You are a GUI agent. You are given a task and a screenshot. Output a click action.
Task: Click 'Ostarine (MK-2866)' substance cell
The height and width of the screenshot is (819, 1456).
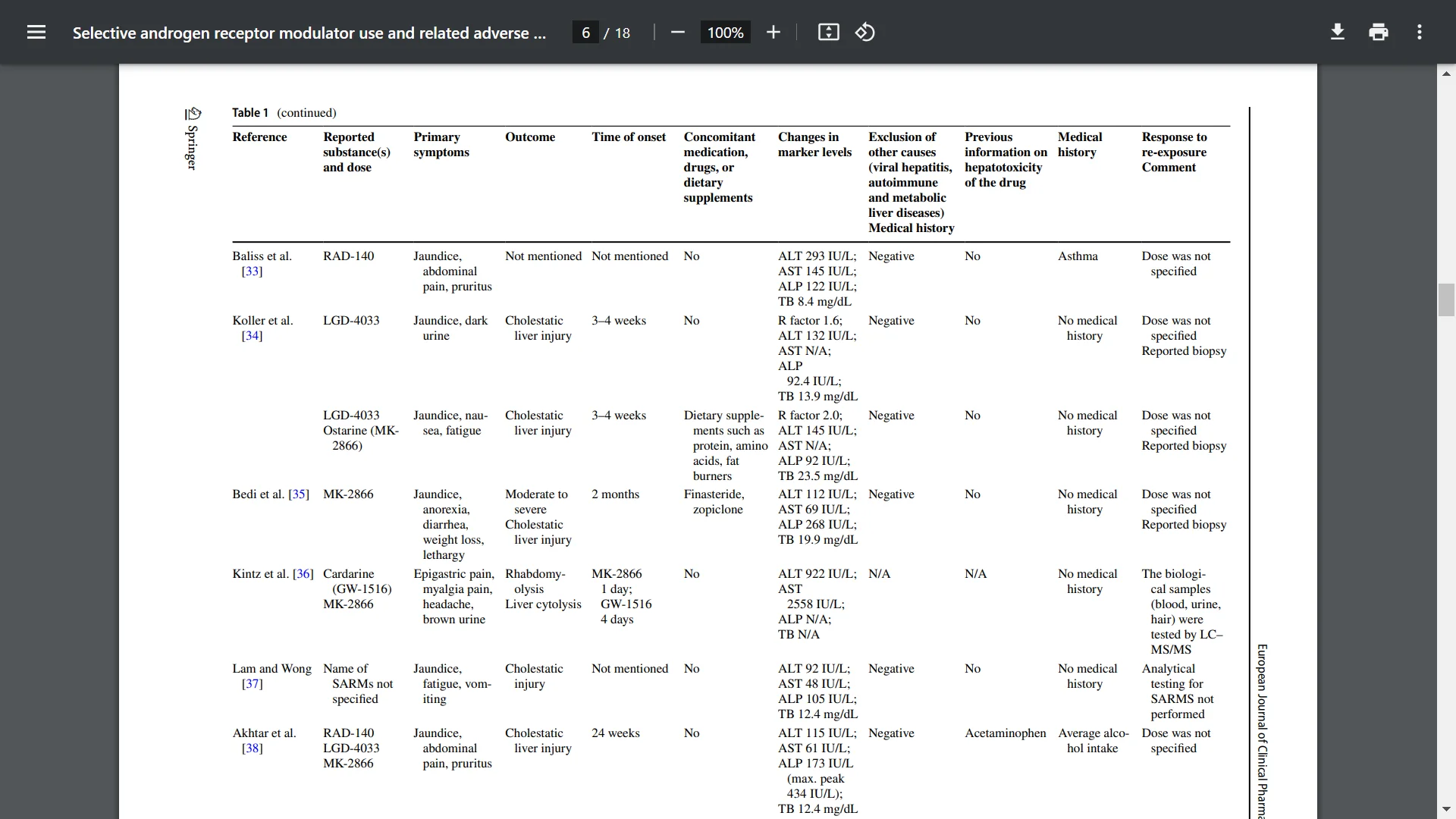click(x=360, y=438)
